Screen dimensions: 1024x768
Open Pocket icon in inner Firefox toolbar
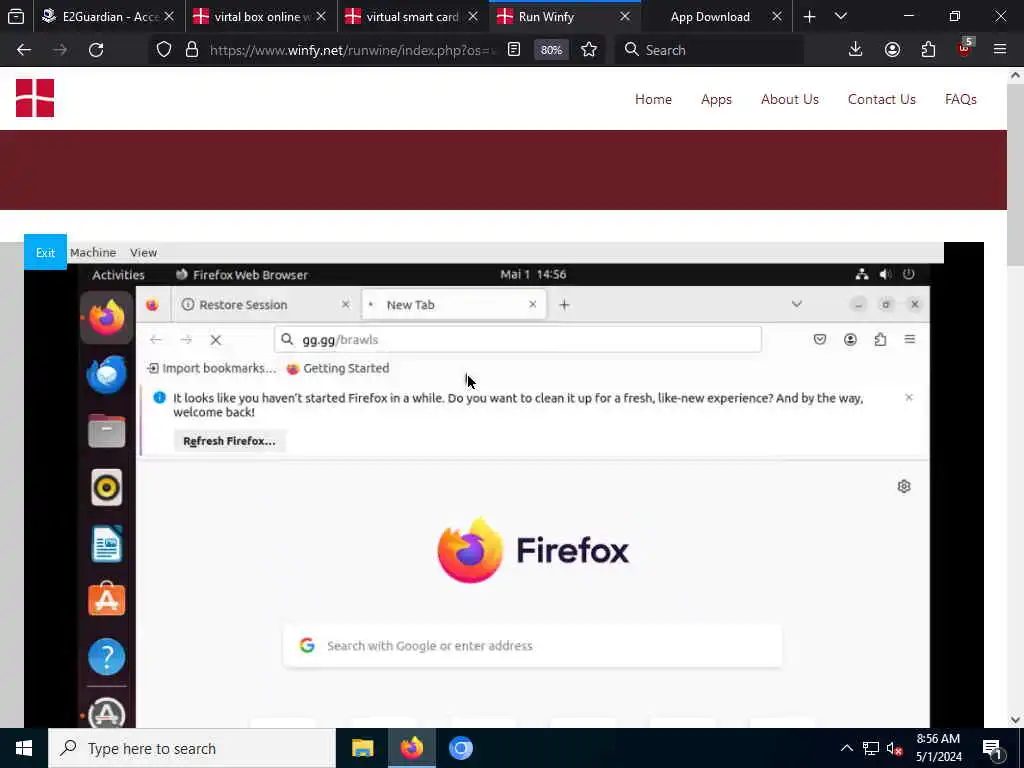click(820, 340)
